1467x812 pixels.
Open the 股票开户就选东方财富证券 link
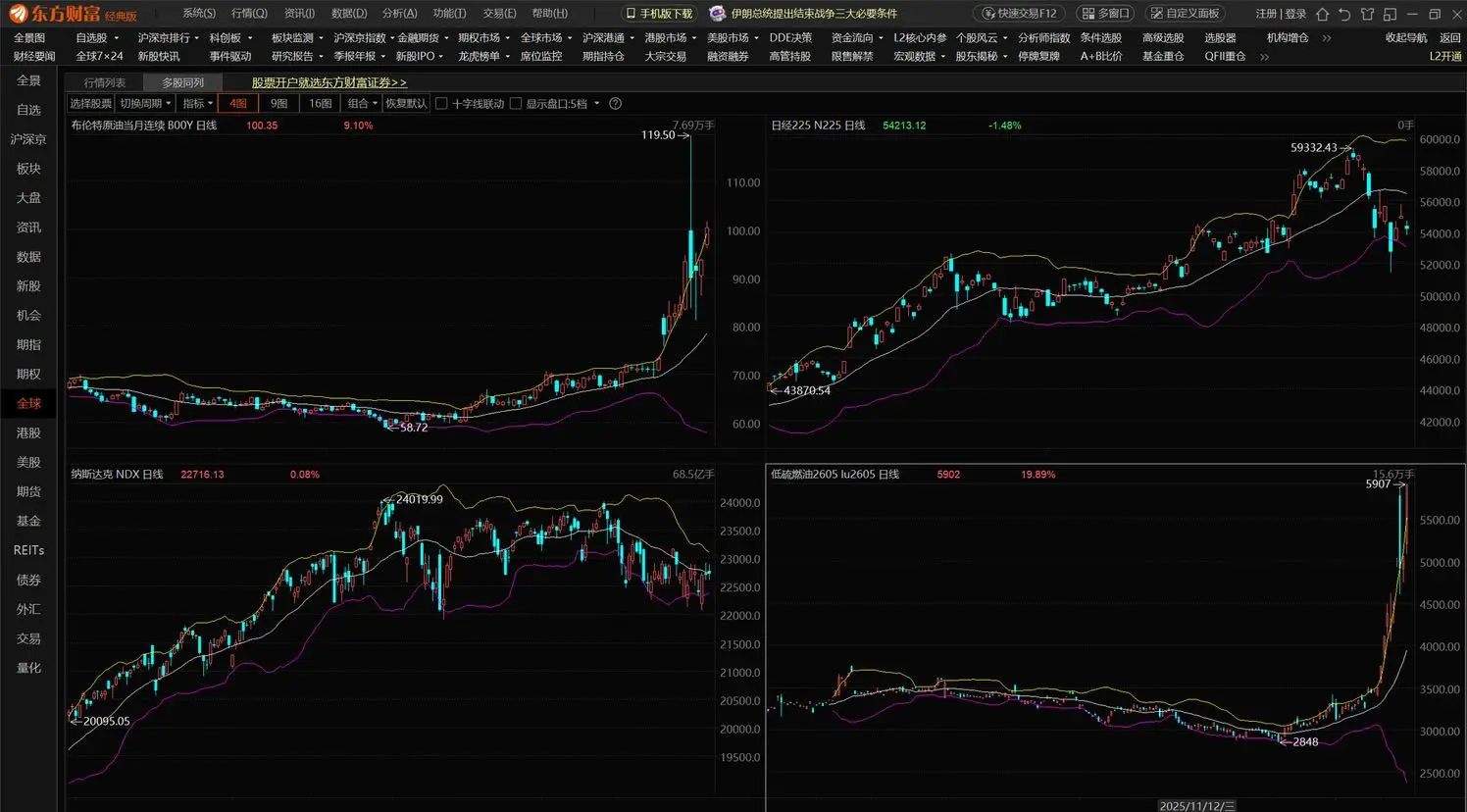[329, 83]
